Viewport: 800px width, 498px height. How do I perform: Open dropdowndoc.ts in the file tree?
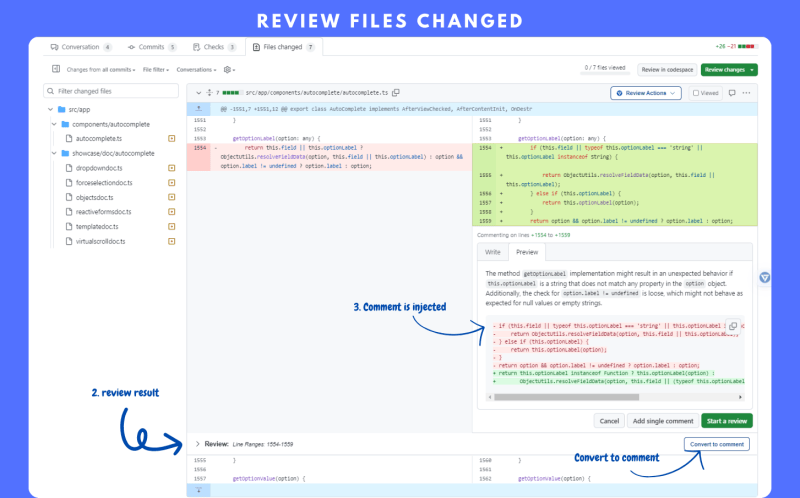pyautogui.click(x=99, y=168)
